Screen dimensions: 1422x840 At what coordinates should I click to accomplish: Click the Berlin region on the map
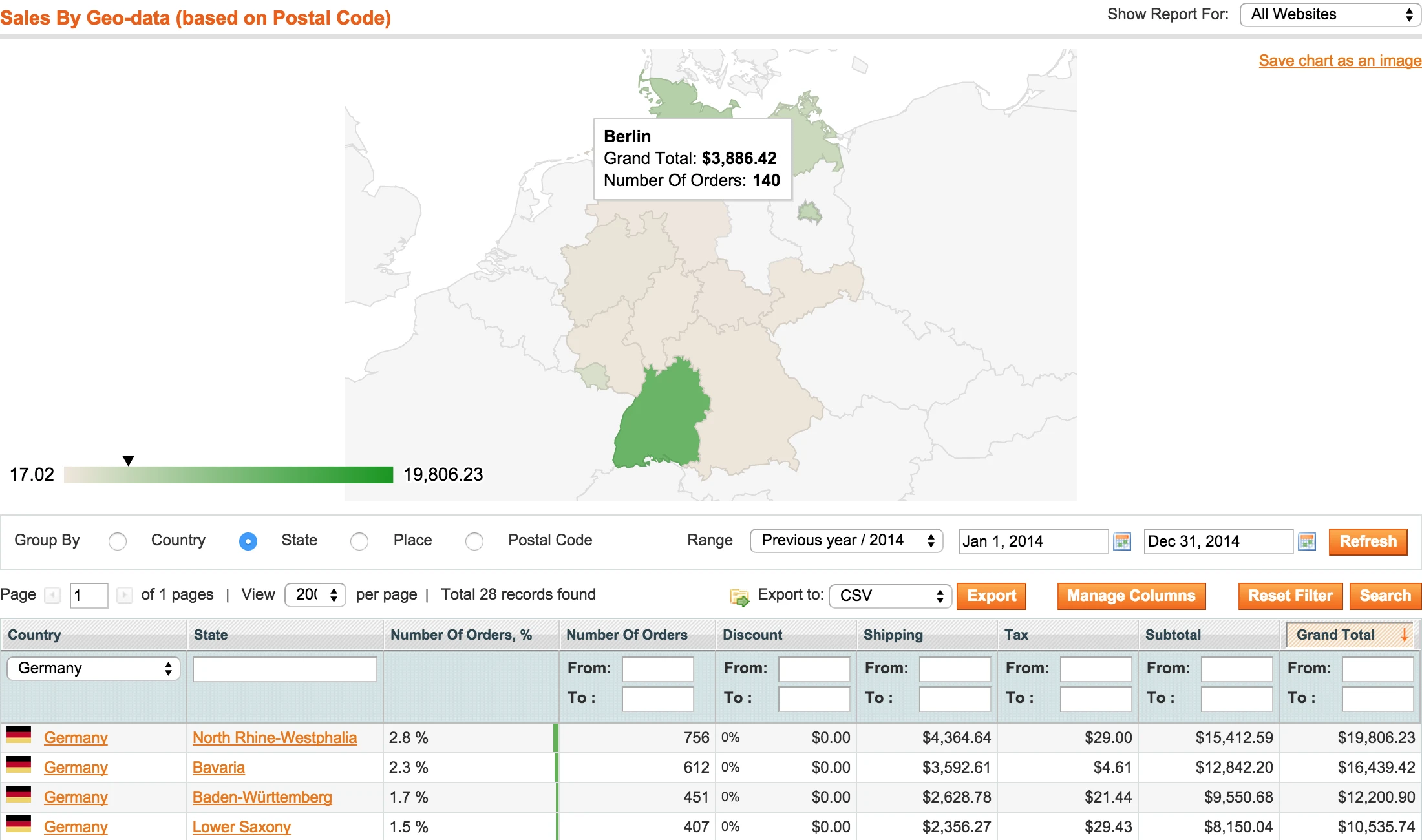click(x=809, y=213)
